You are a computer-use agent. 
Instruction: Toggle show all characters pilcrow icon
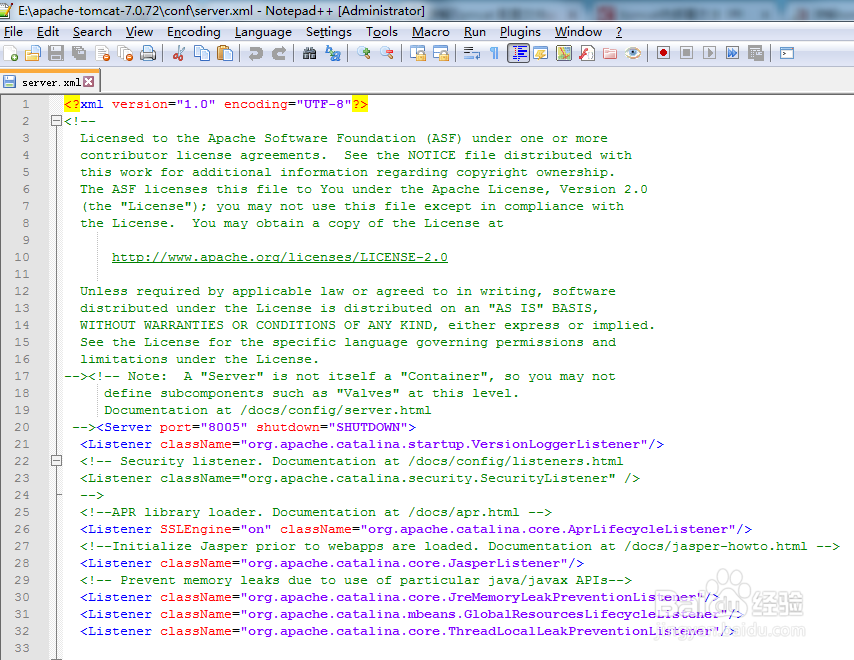point(495,53)
